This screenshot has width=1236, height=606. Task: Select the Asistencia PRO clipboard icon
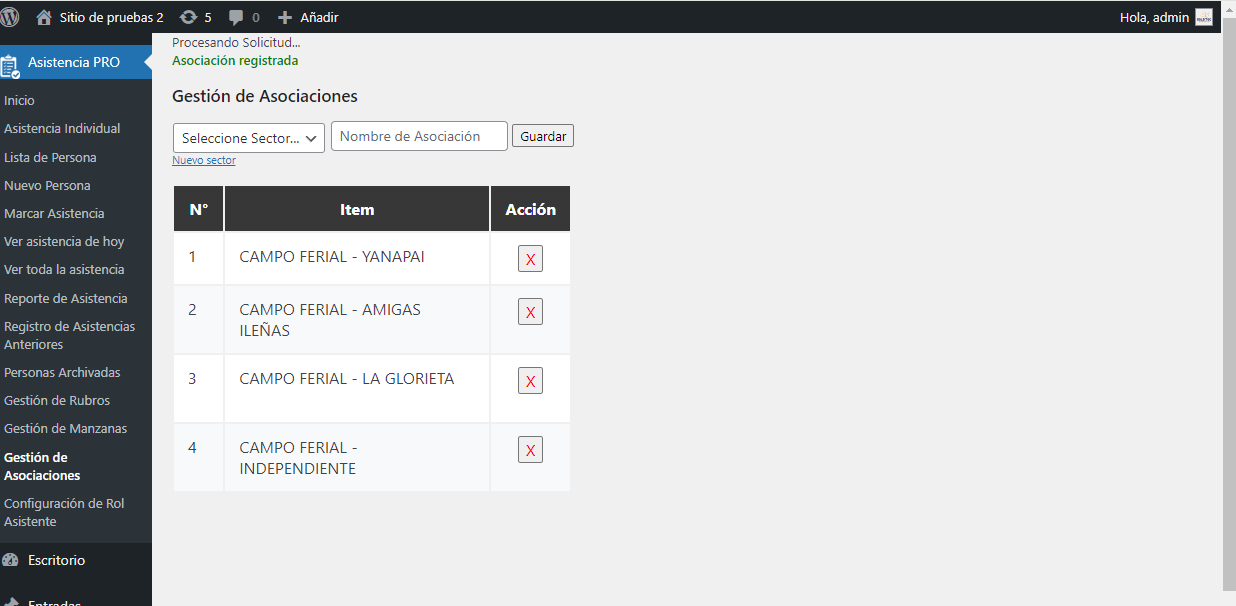[x=12, y=62]
